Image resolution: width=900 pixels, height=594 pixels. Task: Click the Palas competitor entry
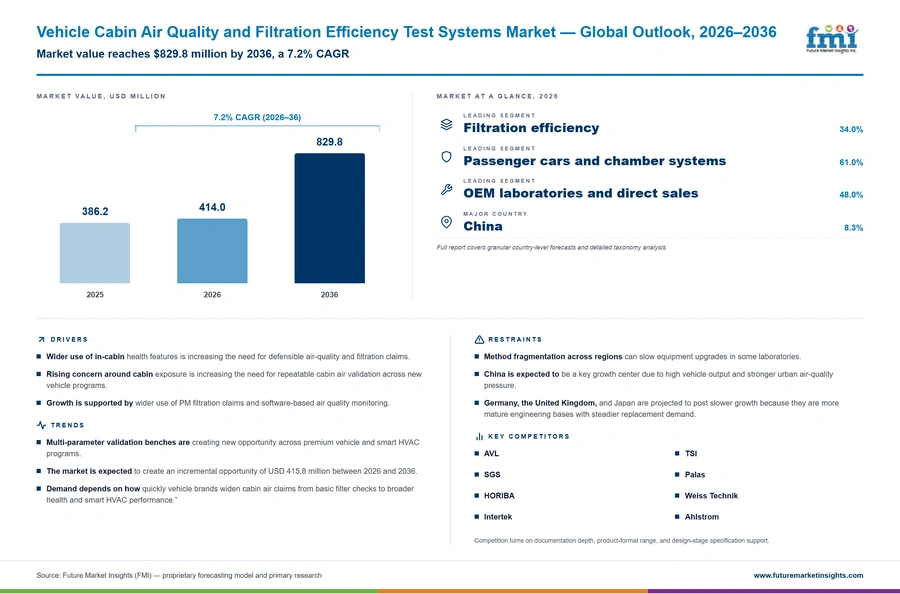695,475
